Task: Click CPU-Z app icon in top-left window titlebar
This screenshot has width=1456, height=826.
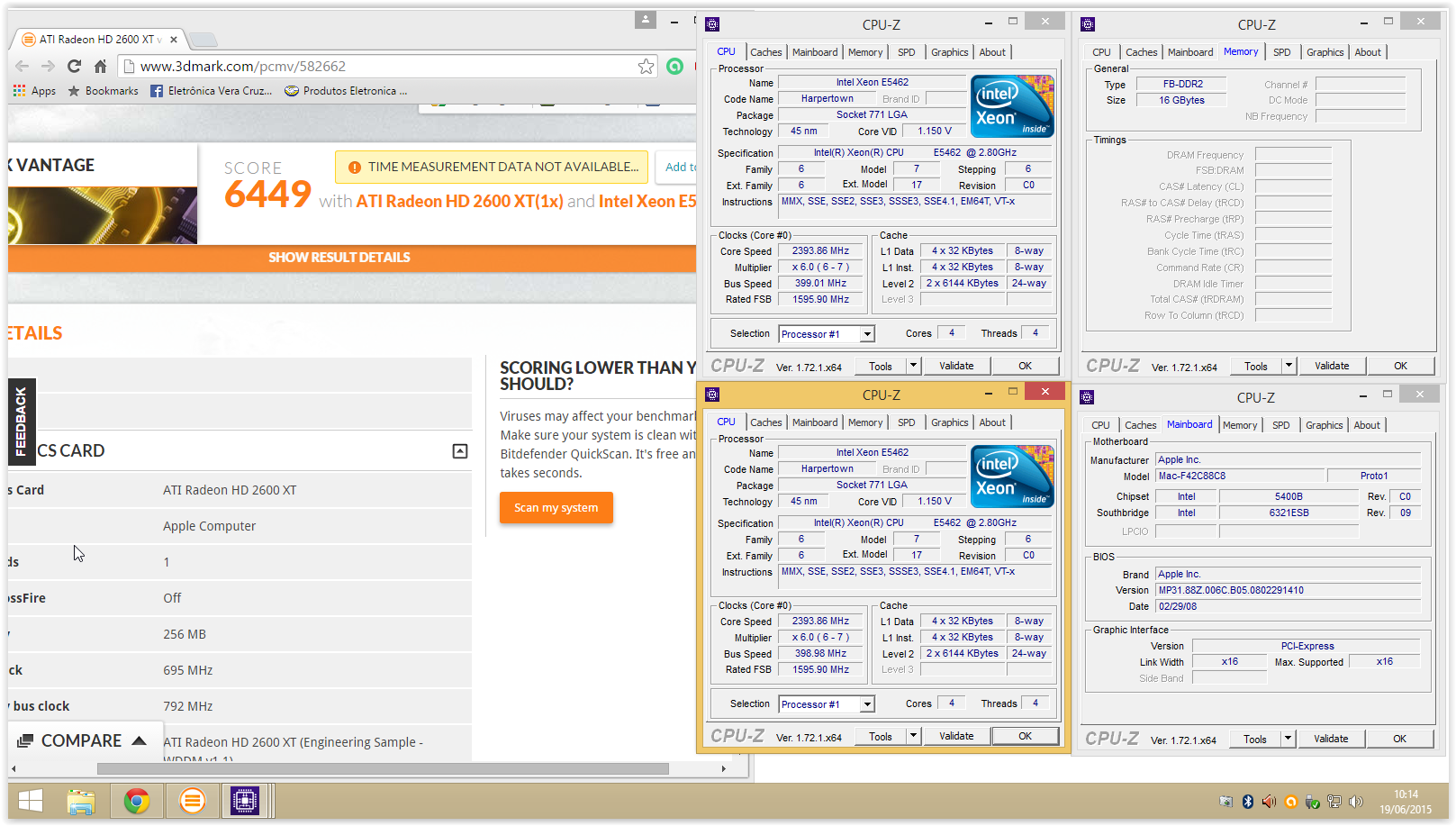Action: click(x=712, y=24)
